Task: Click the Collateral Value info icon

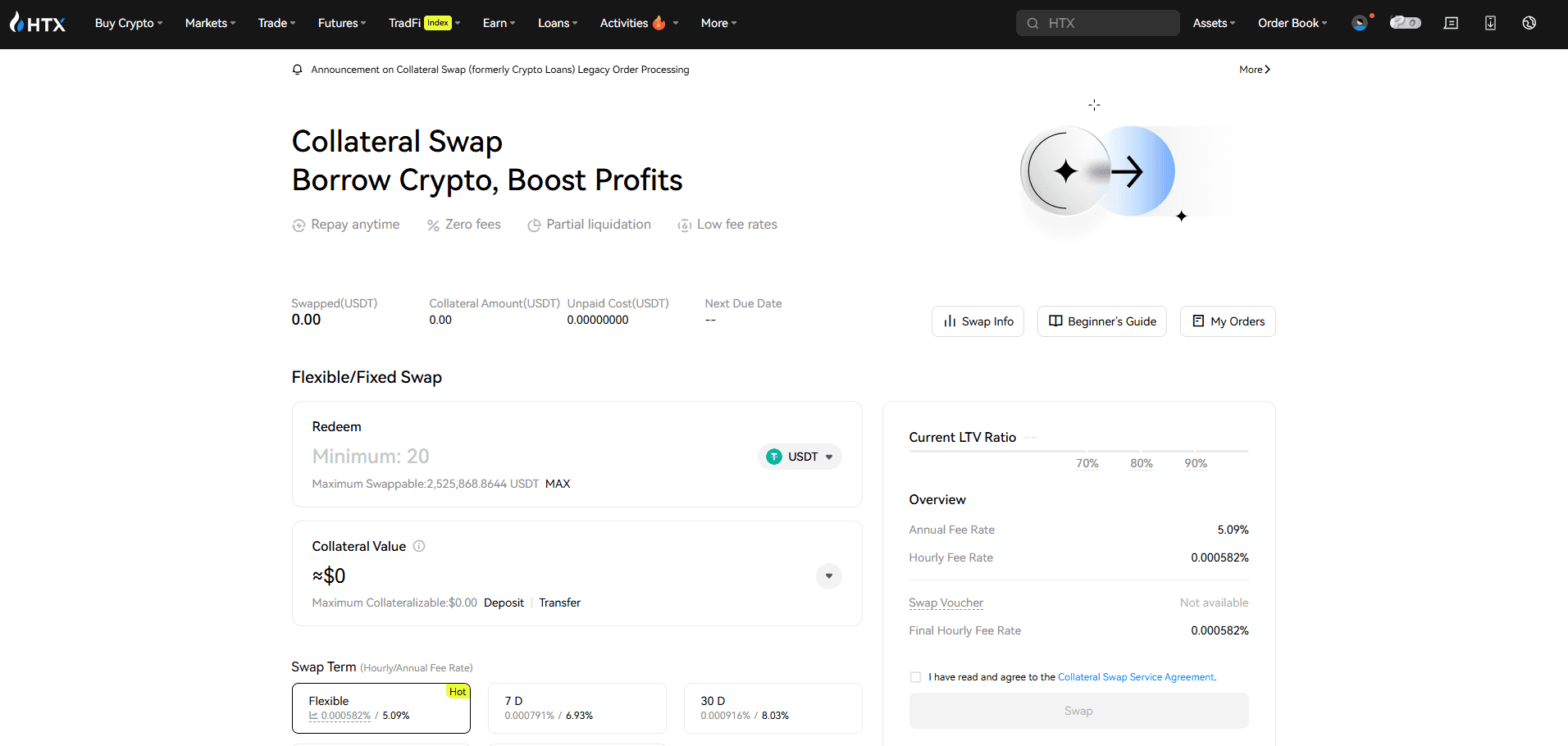Action: pyautogui.click(x=419, y=546)
